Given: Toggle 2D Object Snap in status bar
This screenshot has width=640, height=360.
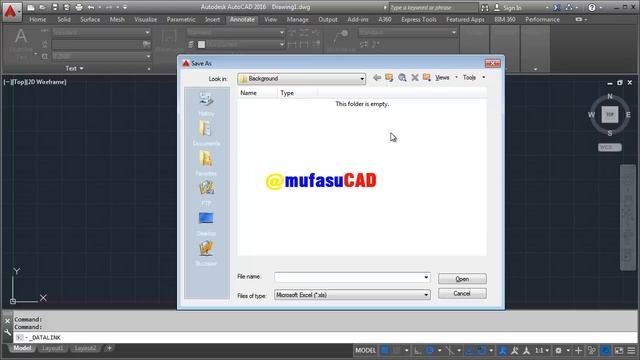Looking at the screenshot, I should coord(482,350).
